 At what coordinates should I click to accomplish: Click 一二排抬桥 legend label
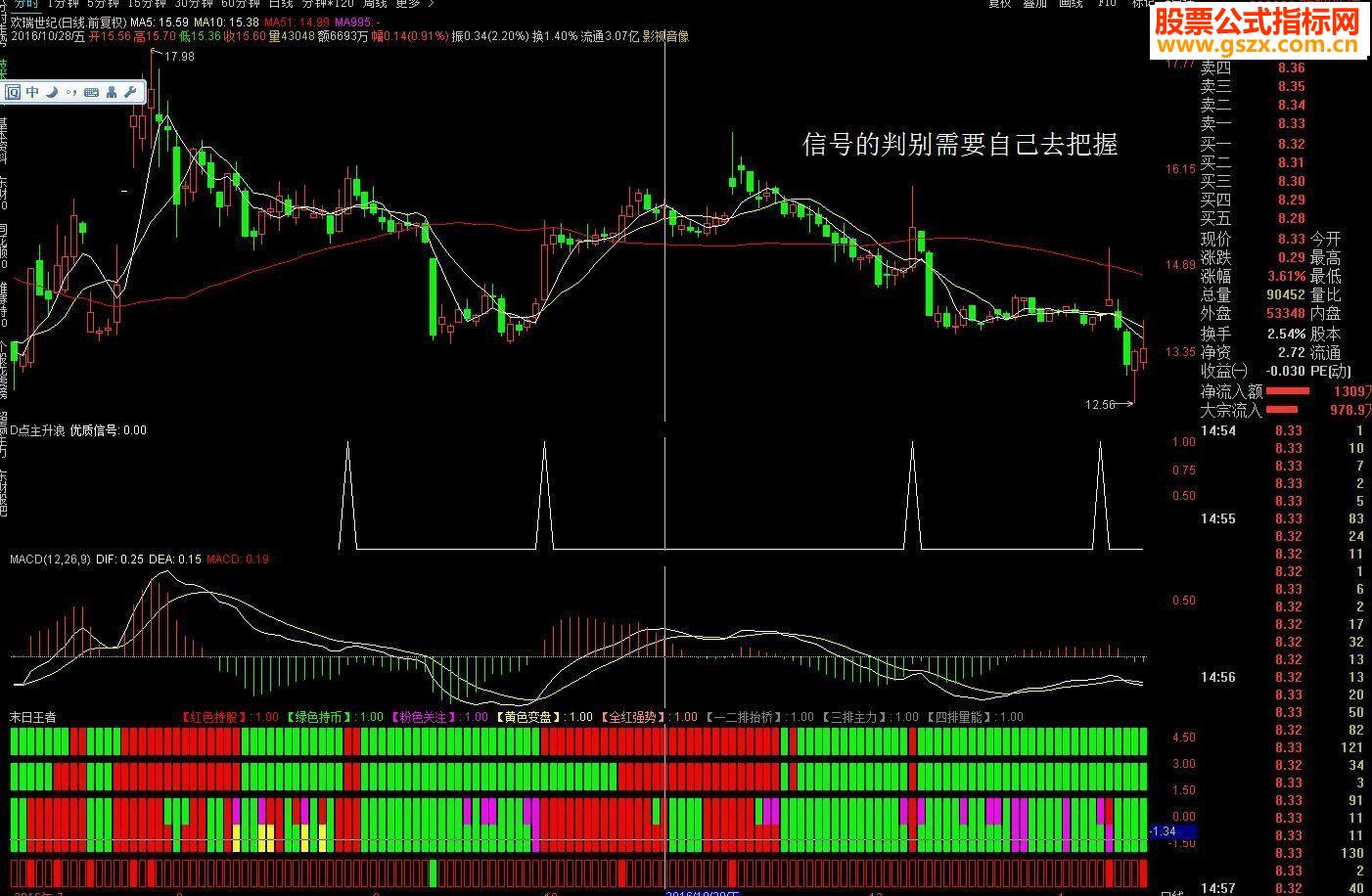[x=745, y=717]
